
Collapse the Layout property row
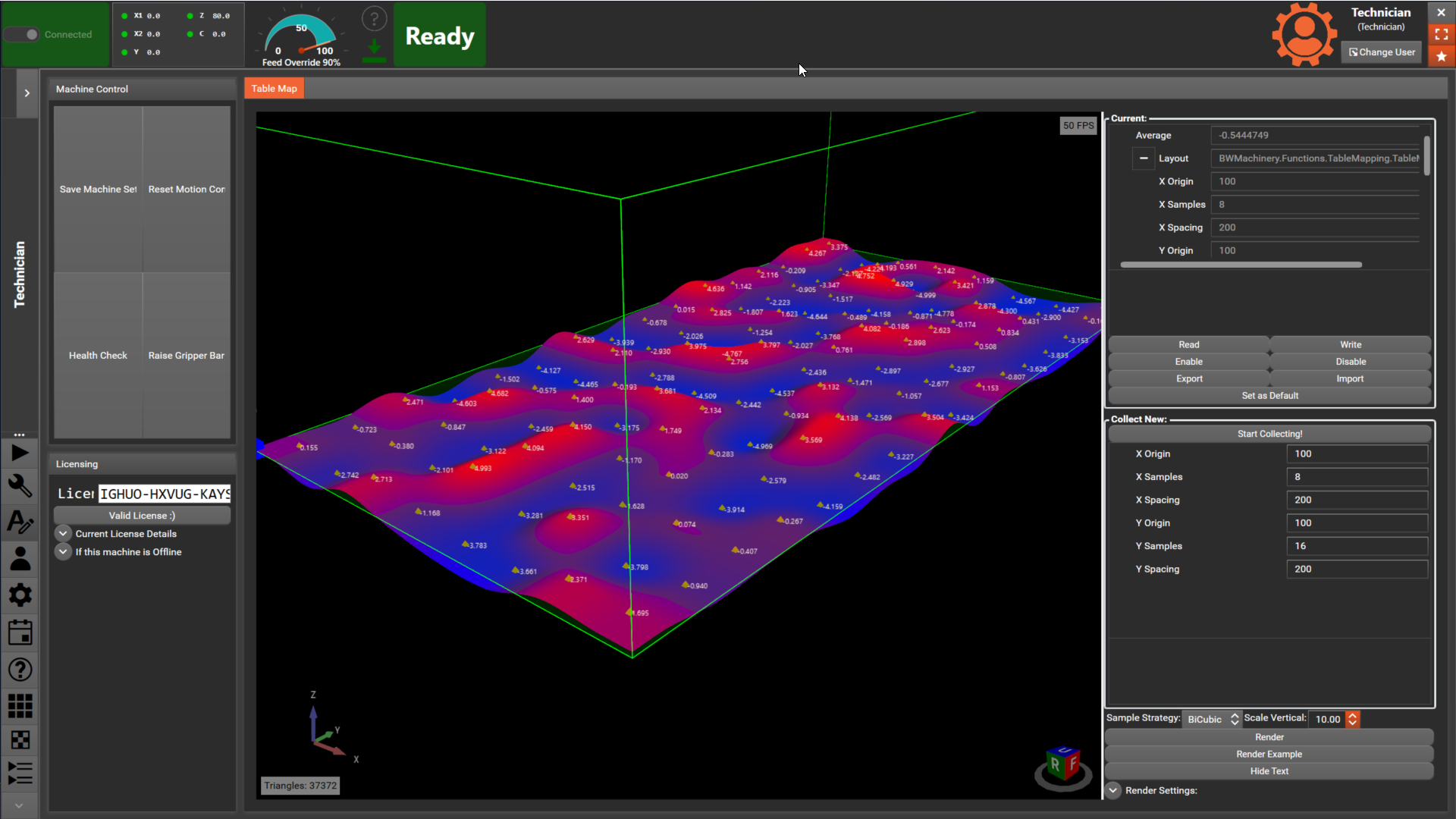(1144, 158)
